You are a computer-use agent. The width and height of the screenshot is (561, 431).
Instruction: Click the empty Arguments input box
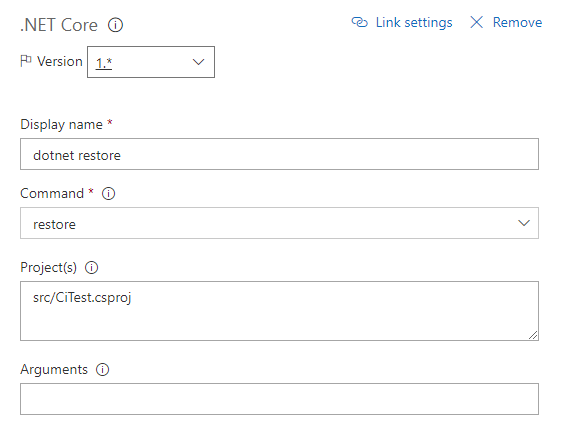(x=279, y=399)
